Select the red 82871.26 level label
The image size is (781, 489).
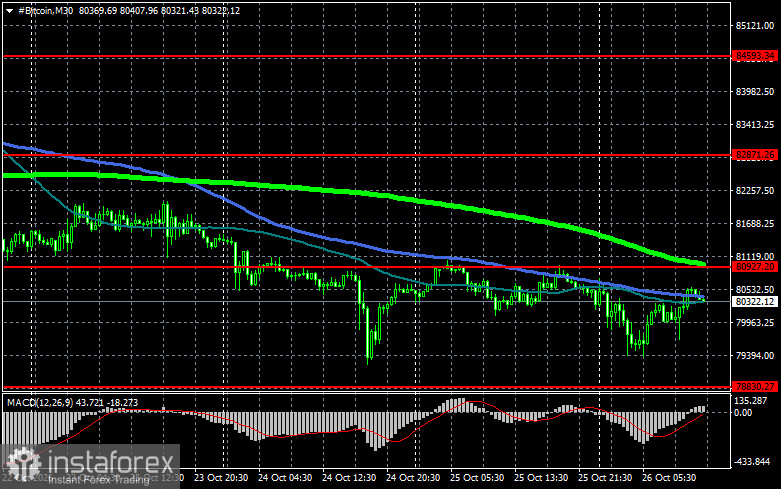click(x=755, y=155)
